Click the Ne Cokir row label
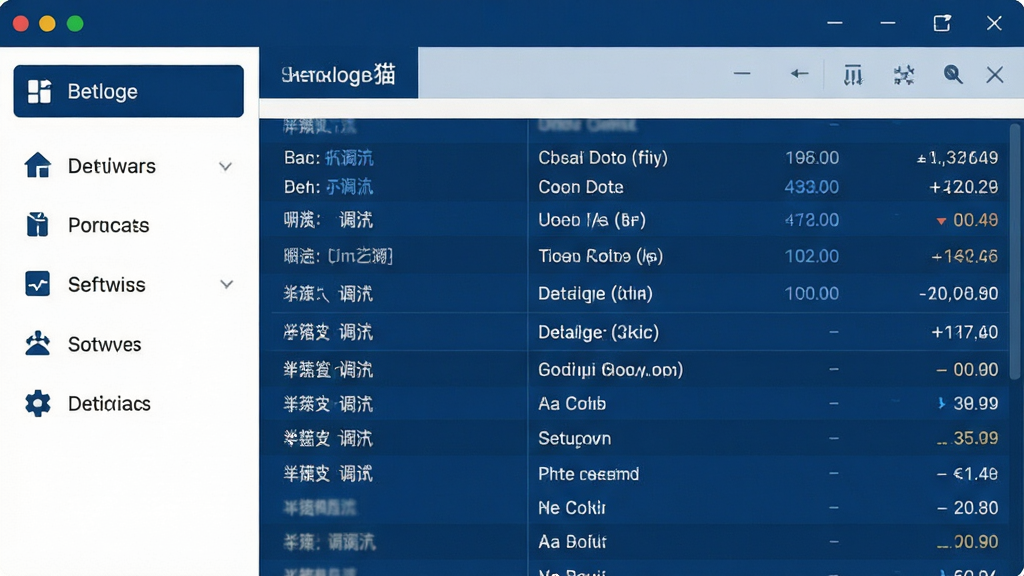The width and height of the screenshot is (1024, 576). (x=572, y=507)
